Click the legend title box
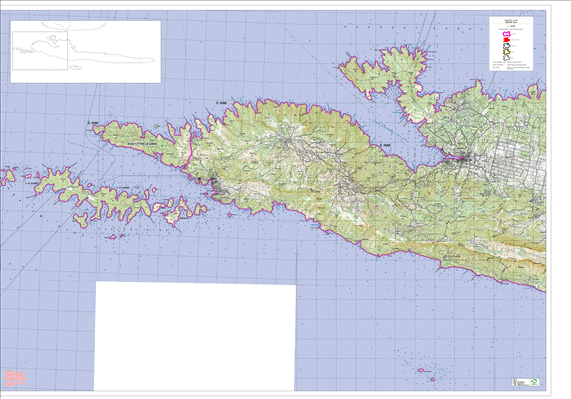This screenshot has width=571, height=399. pos(511,21)
